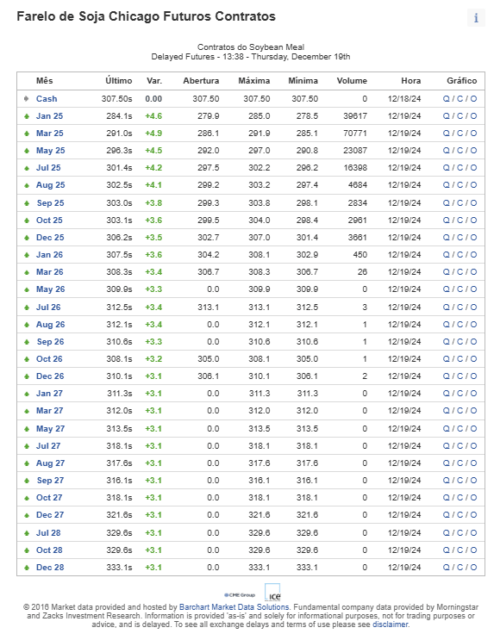Open the Jul 28 contract link
494x640 pixels.
click(48, 533)
